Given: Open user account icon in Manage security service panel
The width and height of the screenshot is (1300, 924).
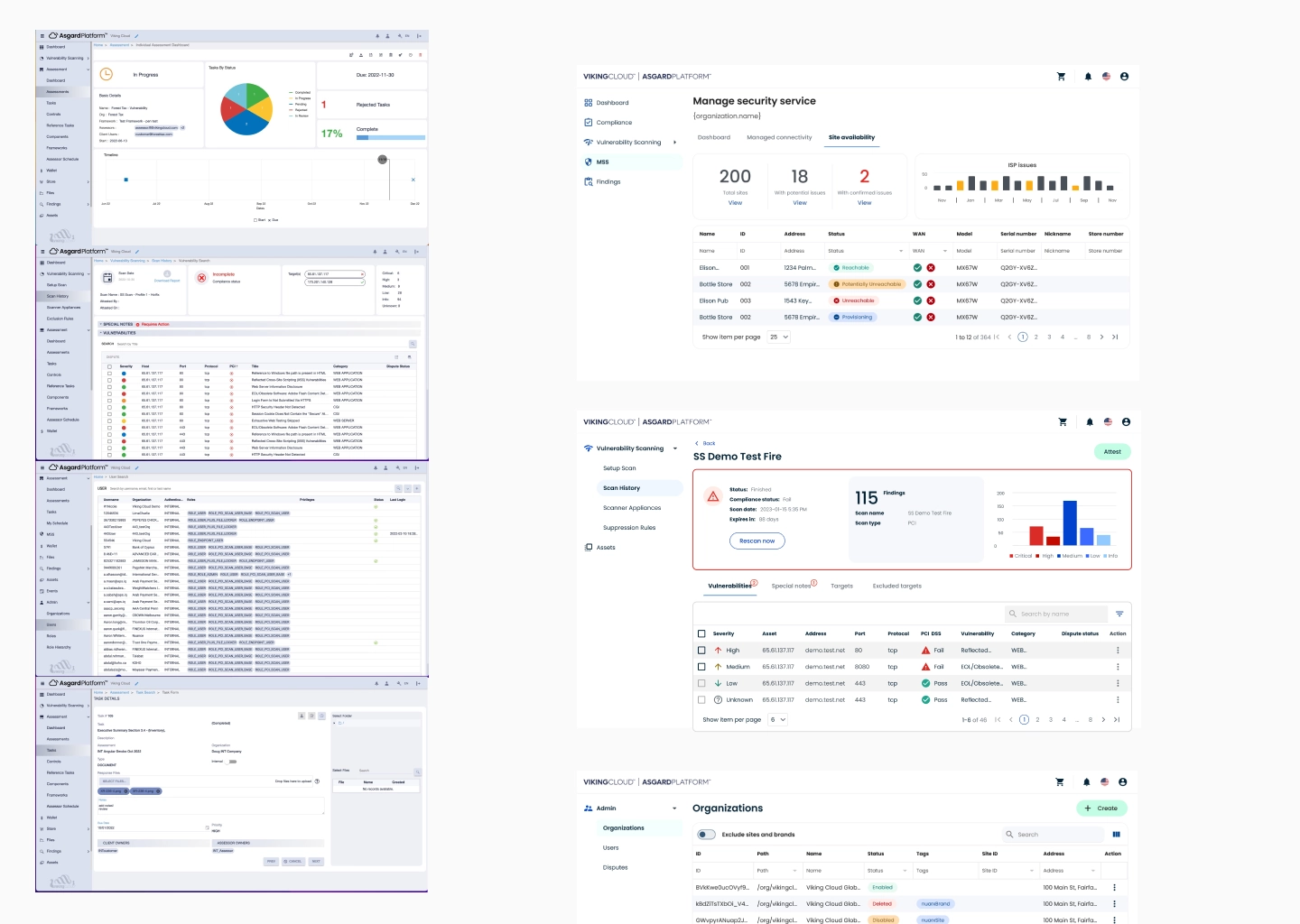Looking at the screenshot, I should point(1124,77).
